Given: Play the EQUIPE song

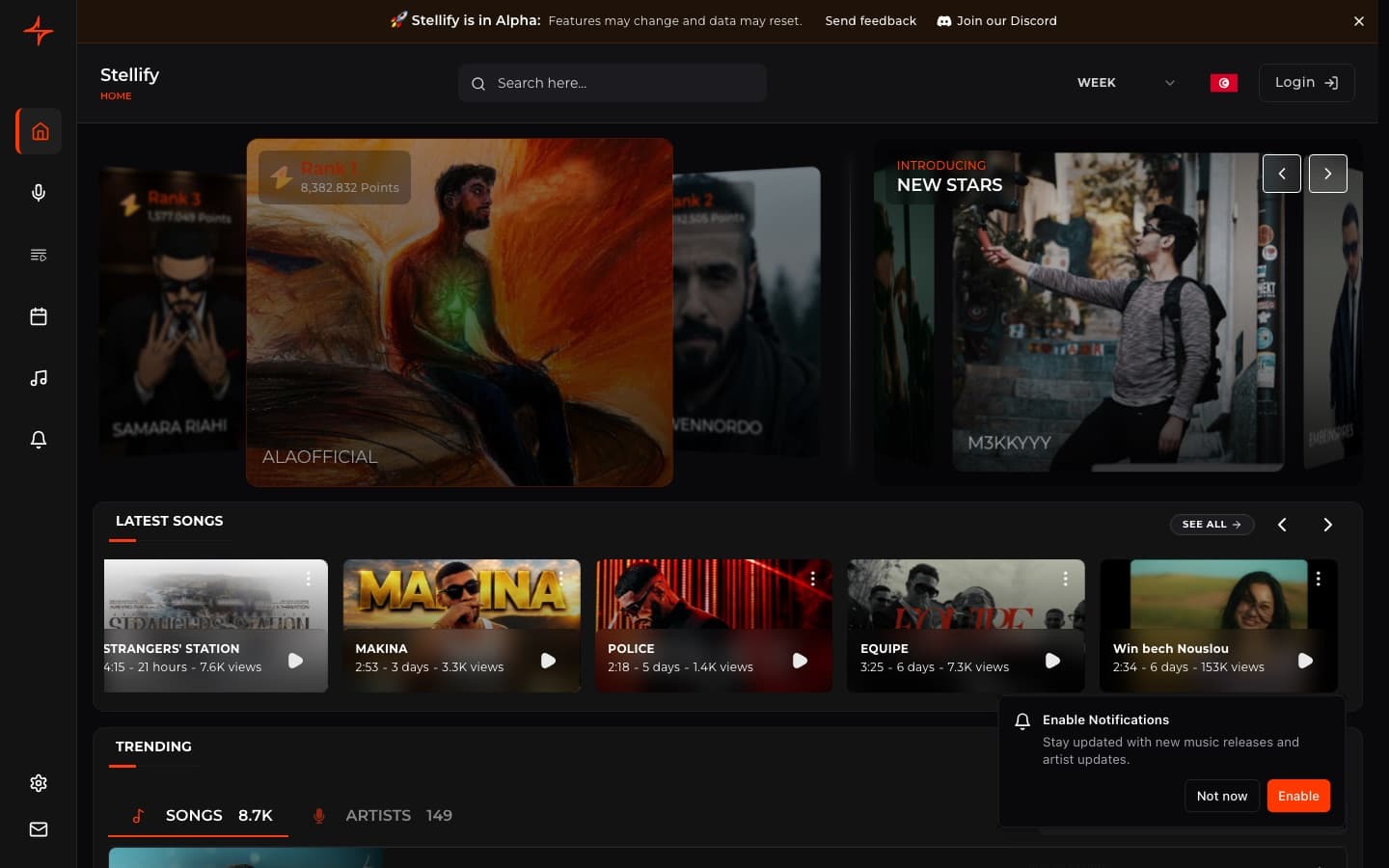Looking at the screenshot, I should [1053, 661].
